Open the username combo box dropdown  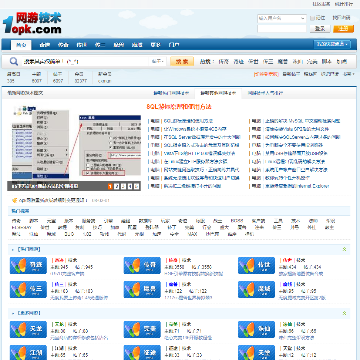[x=303, y=18]
